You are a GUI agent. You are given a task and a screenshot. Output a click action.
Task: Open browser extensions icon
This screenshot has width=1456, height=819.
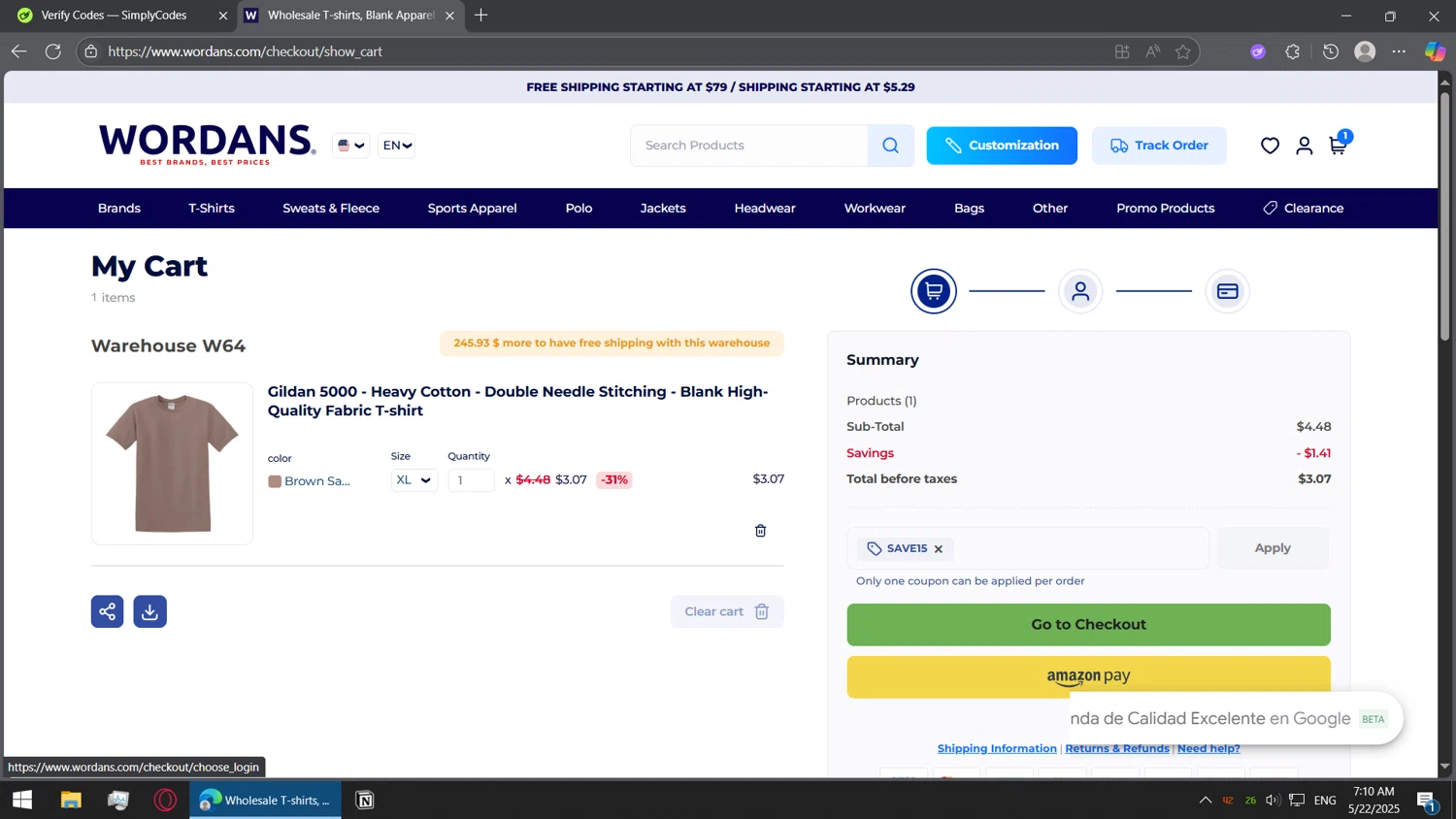[x=1292, y=51]
